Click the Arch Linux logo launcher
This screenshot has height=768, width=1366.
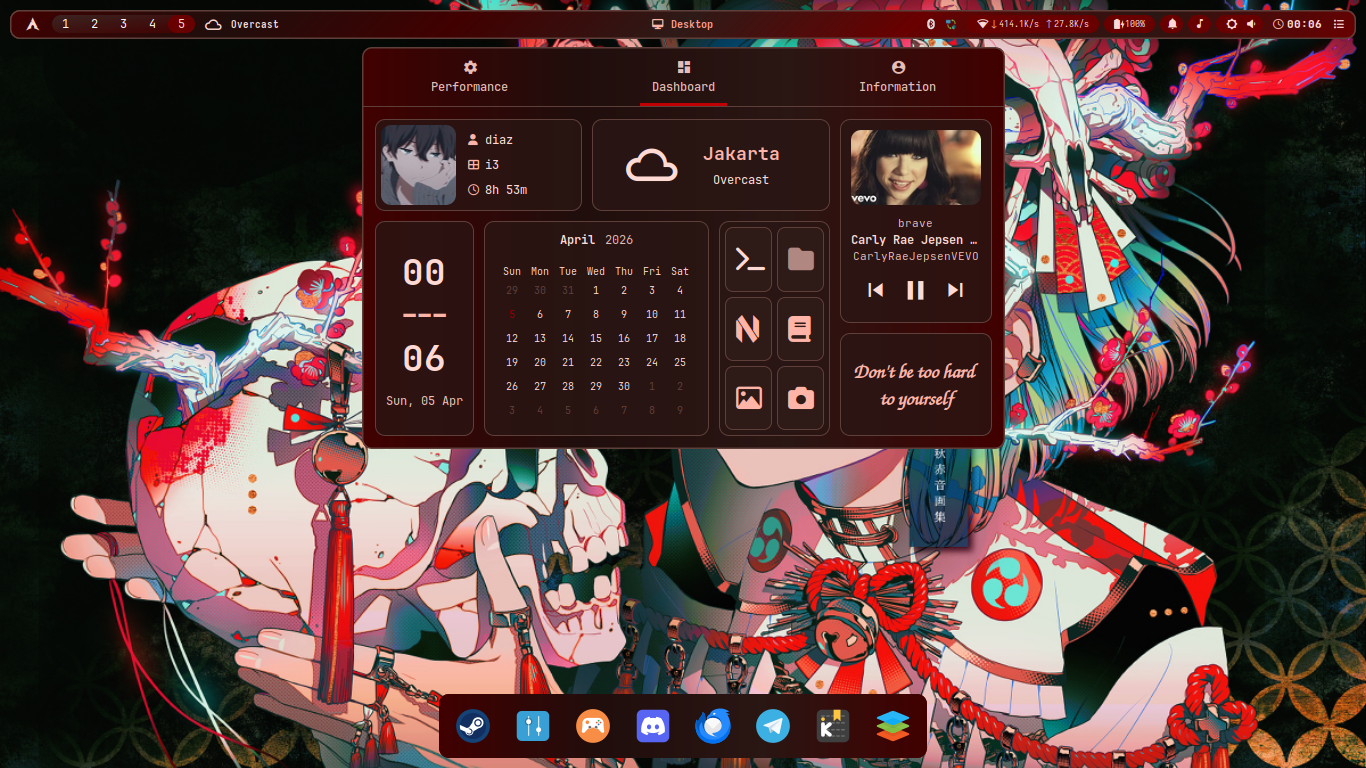[x=33, y=24]
